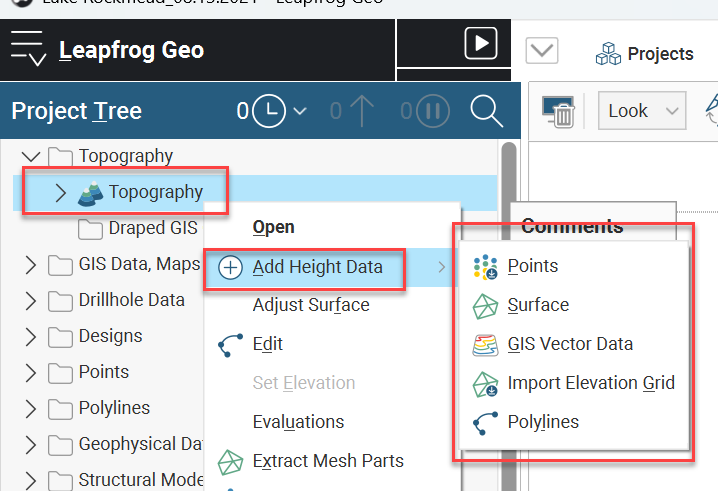
Task: Open the Project Tree search magnifier
Action: (x=486, y=111)
